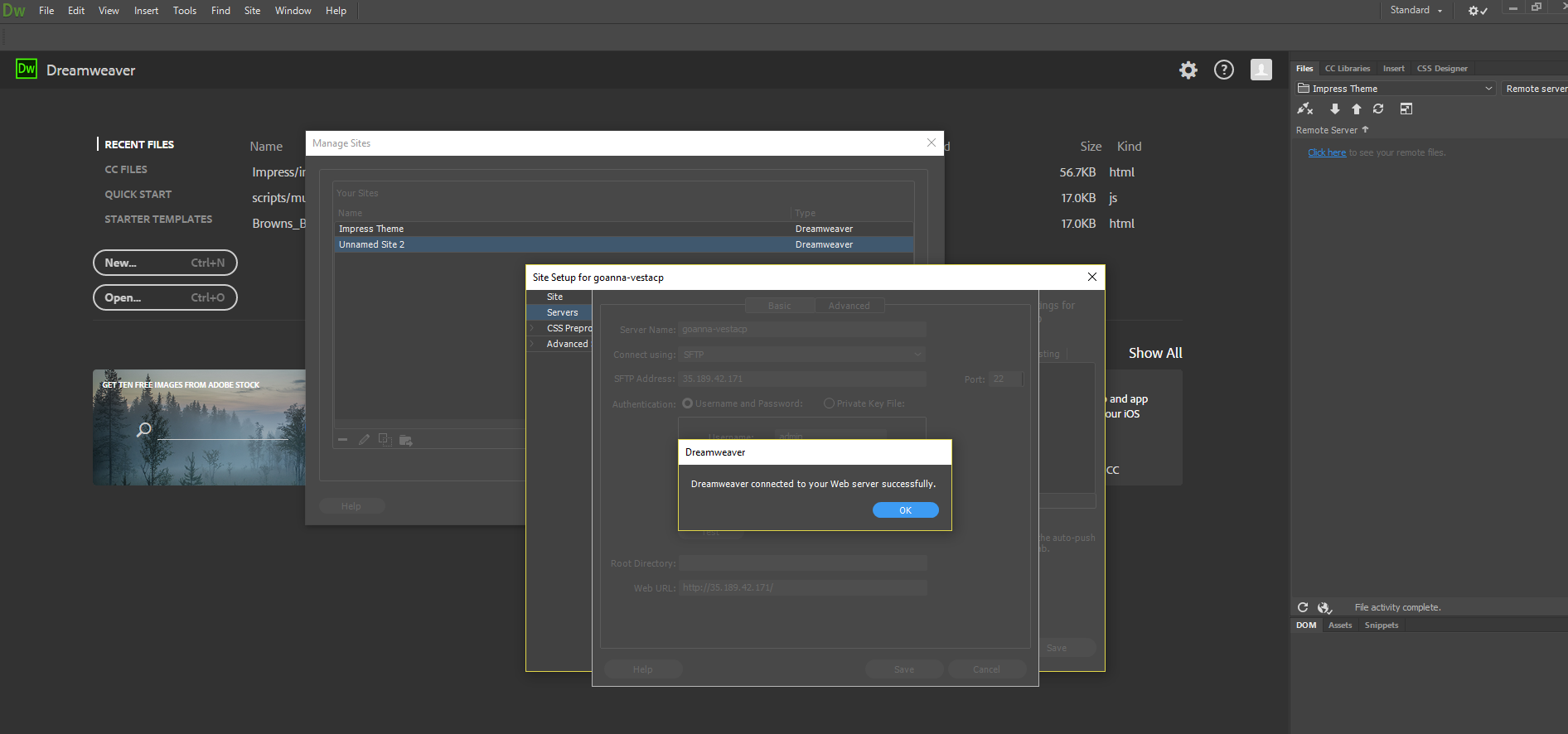Switch to the CSS Designer panel tab

pos(1442,69)
